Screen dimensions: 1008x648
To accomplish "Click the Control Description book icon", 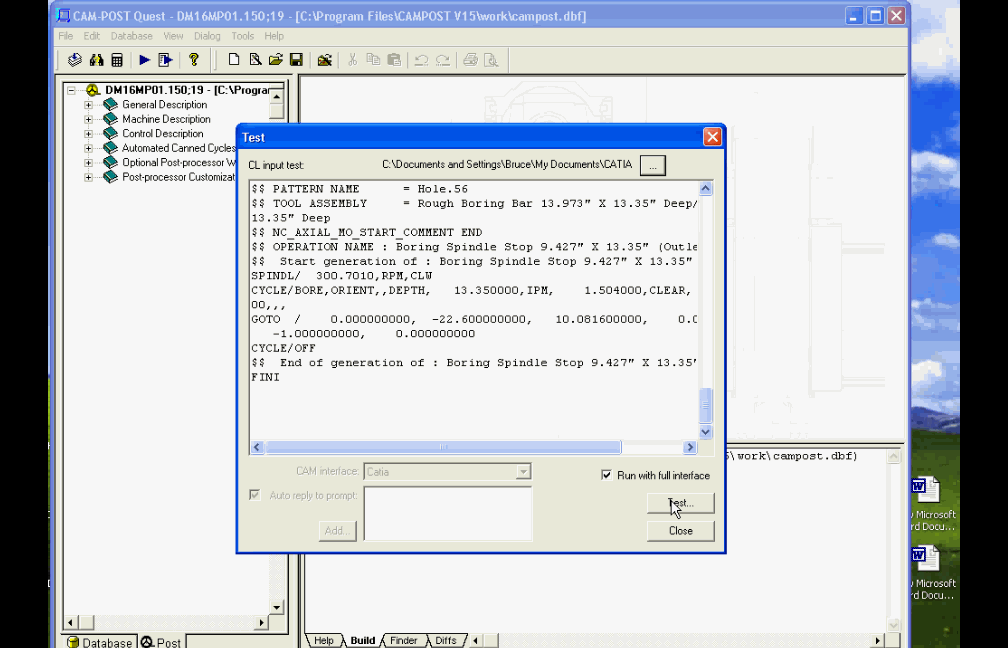I will pyautogui.click(x=111, y=133).
